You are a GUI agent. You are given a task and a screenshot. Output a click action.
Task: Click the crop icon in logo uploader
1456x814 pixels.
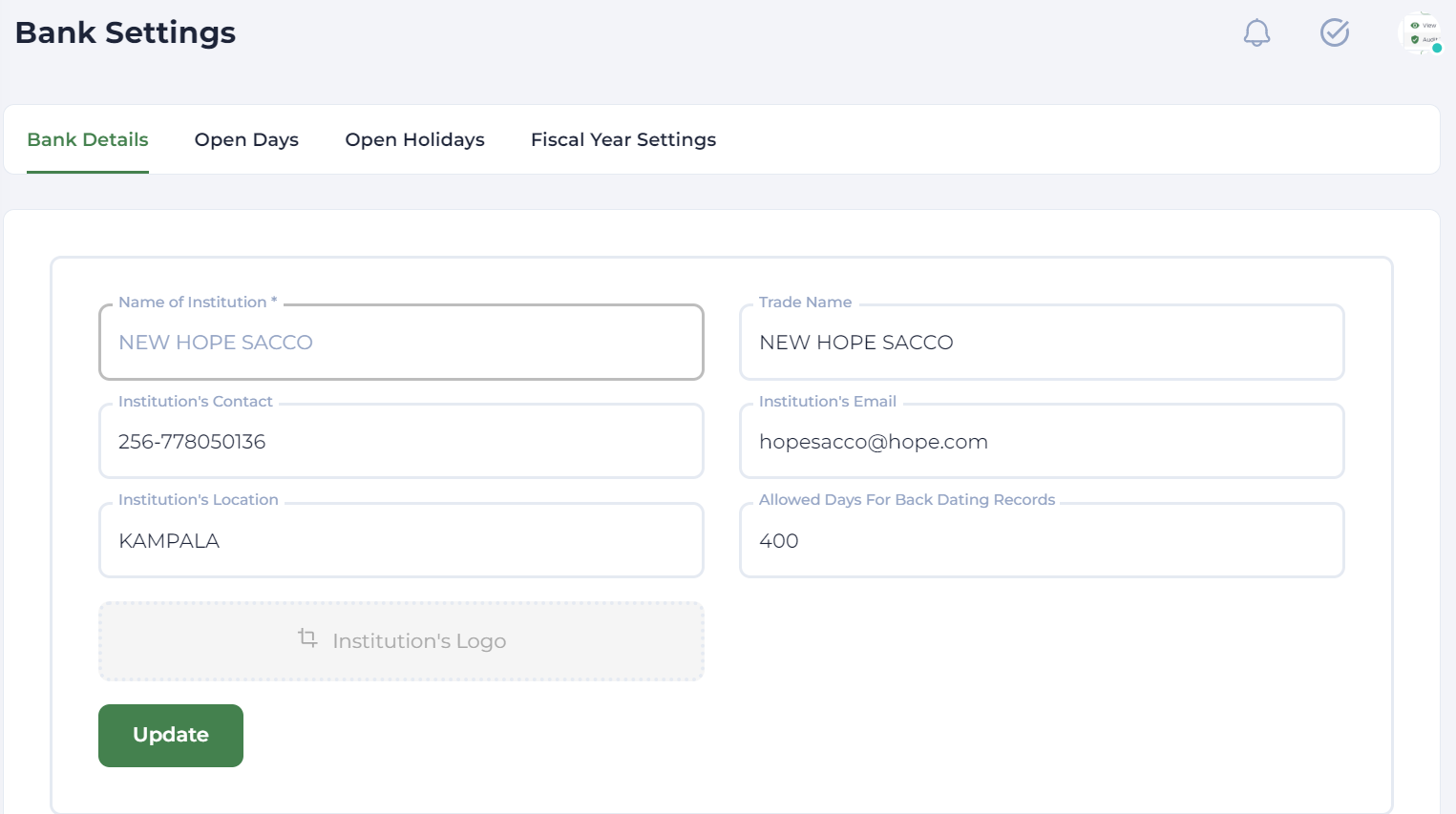[x=307, y=637]
